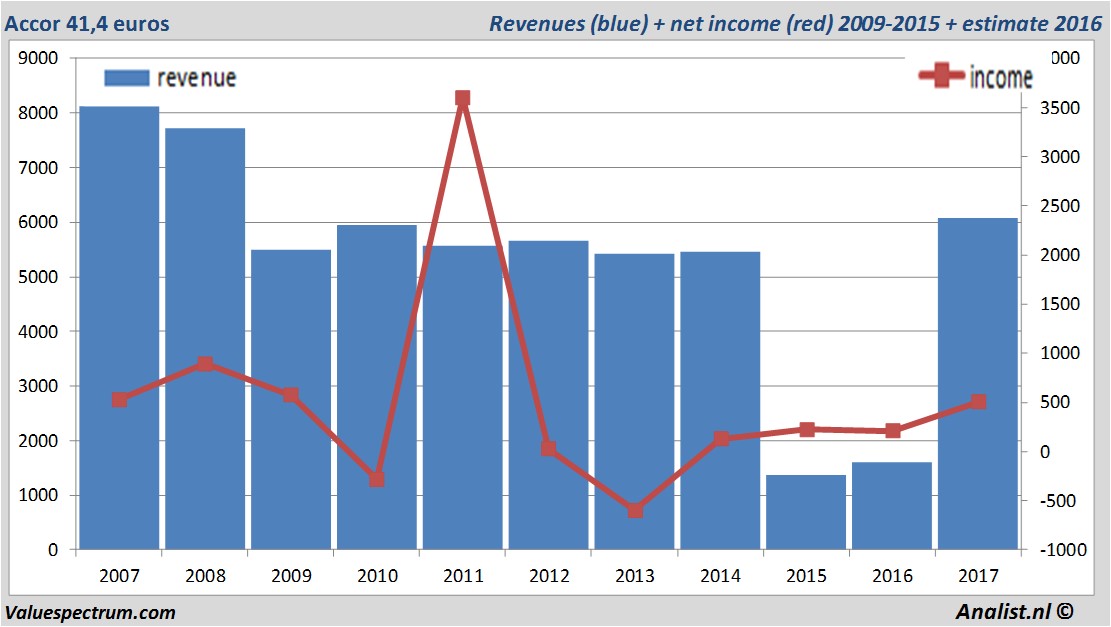This screenshot has height=627, width=1111.
Task: Select the 2011 income peak marker
Action: pos(462,98)
